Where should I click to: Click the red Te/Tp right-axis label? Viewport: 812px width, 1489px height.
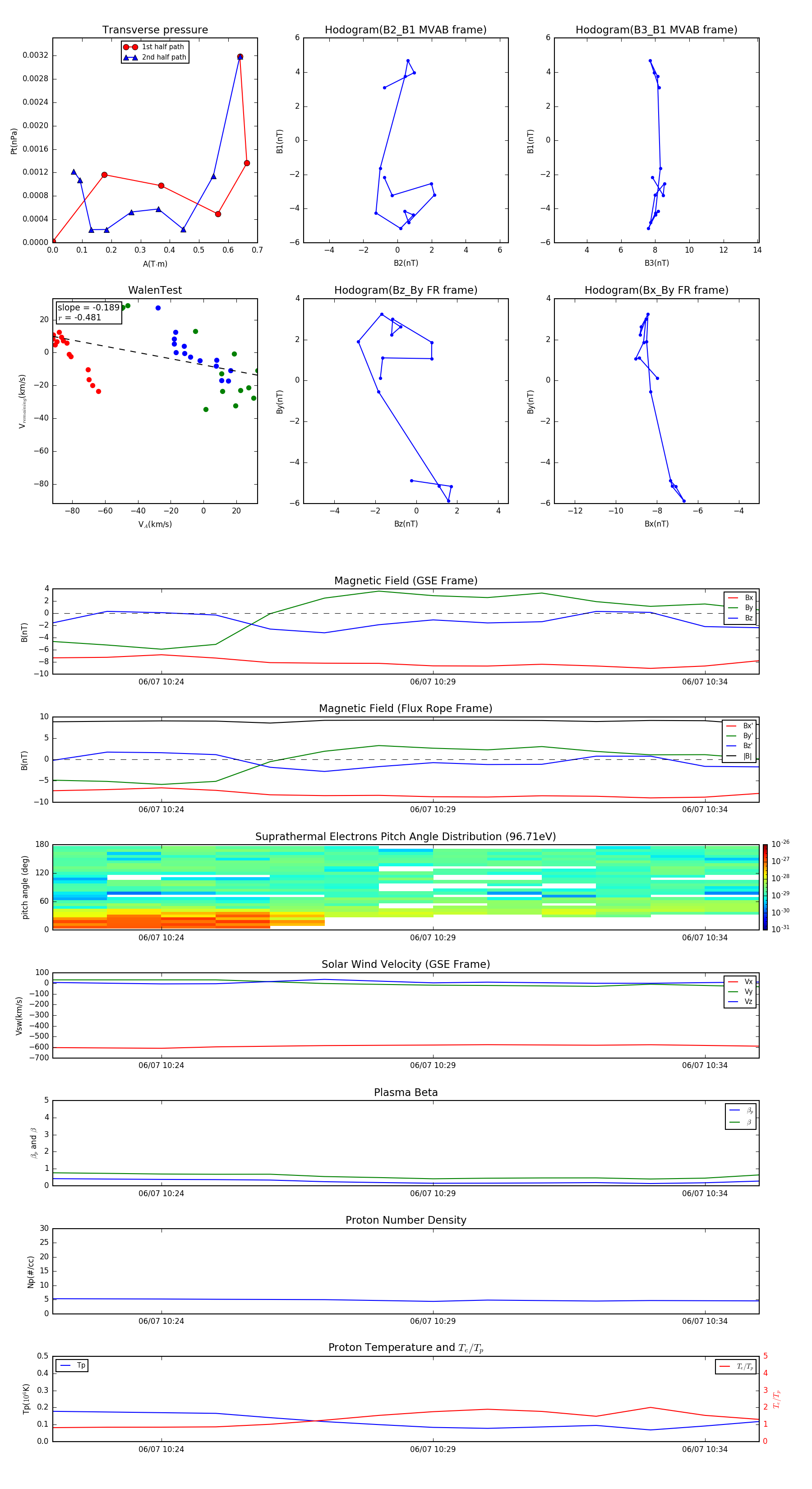tap(777, 1399)
